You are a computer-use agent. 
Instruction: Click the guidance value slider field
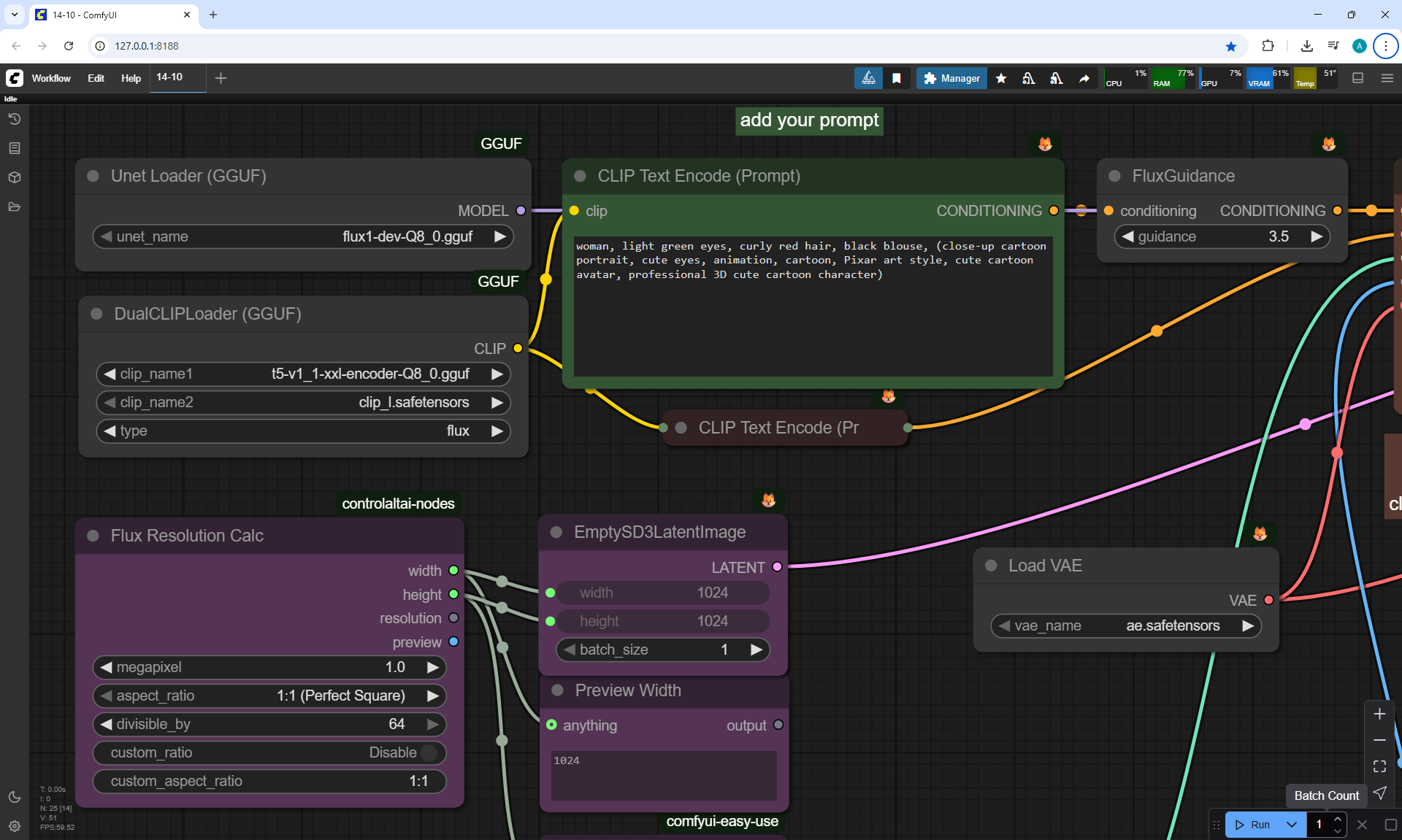point(1222,236)
